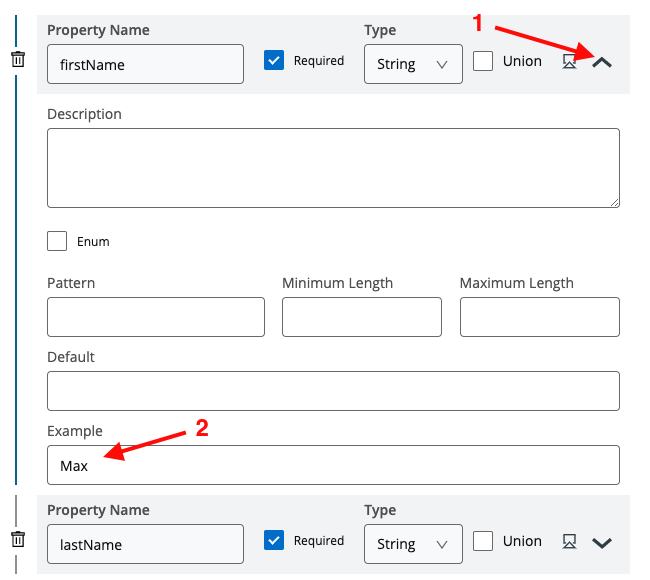Select the Minimum Length input
Viewport: 650px width, 580px height.
[361, 317]
